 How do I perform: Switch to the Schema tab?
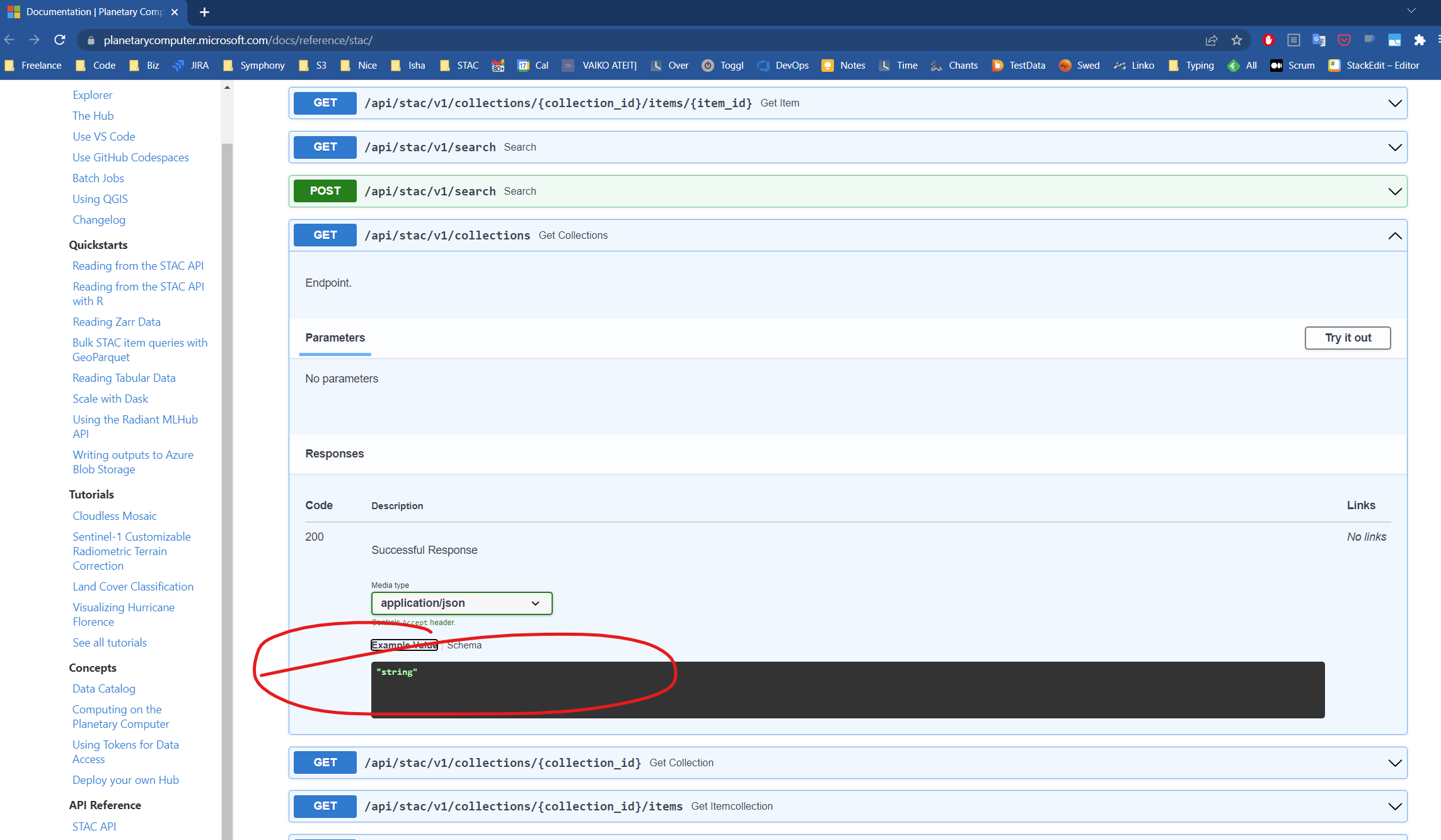[464, 645]
